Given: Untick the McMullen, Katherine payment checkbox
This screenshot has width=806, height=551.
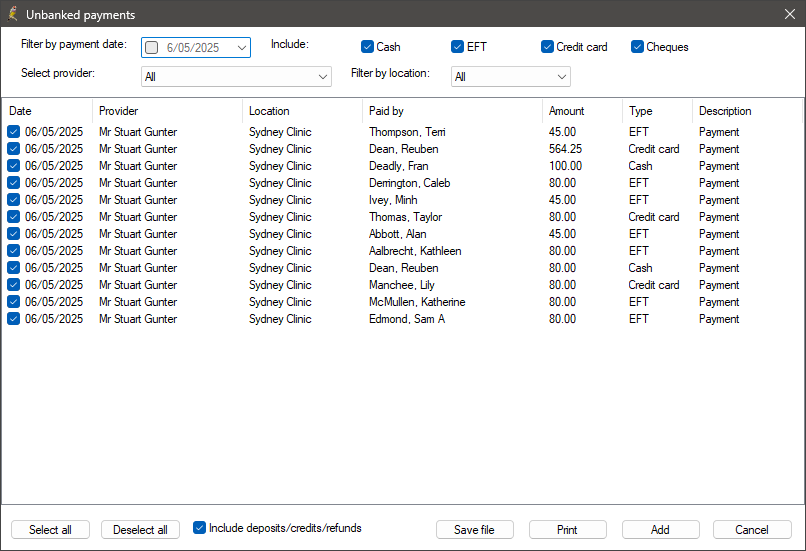Looking at the screenshot, I should (13, 302).
